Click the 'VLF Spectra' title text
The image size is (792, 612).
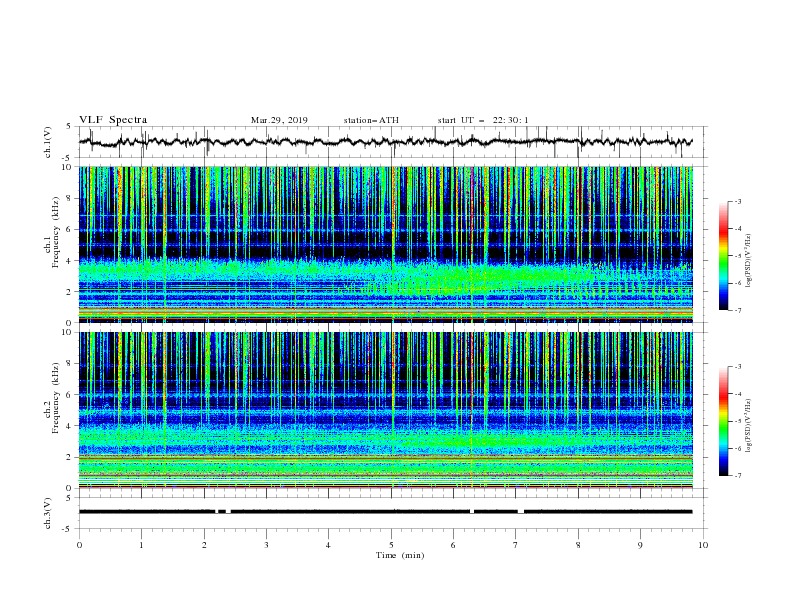(113, 120)
